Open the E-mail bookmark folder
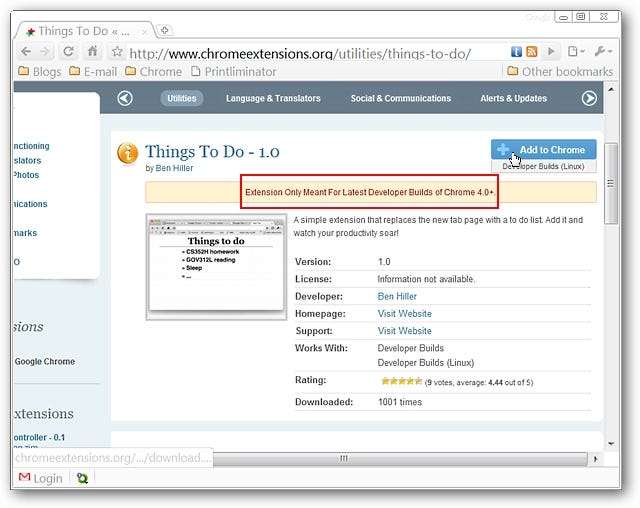 point(93,72)
